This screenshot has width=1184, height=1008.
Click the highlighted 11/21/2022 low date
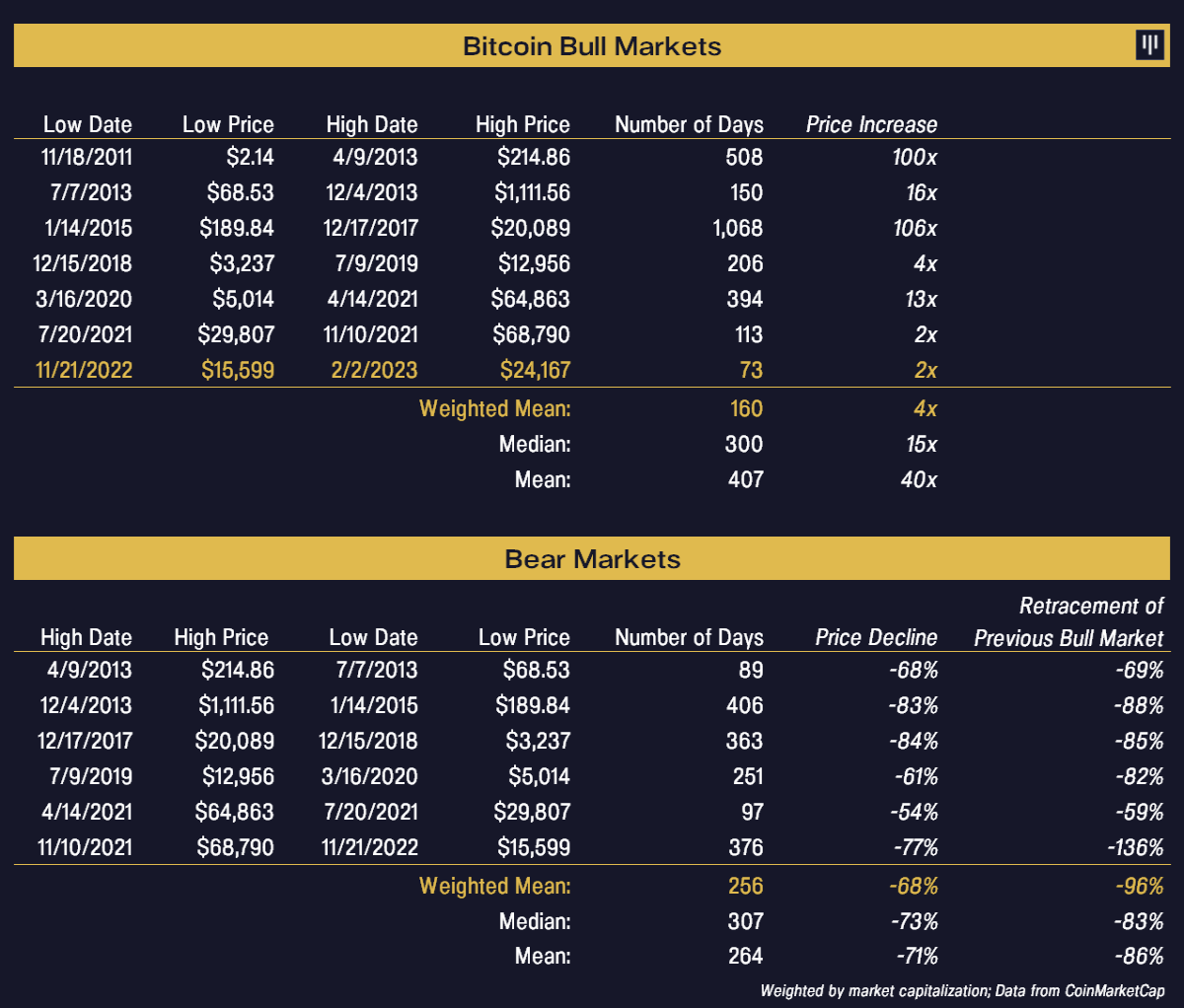tap(84, 370)
